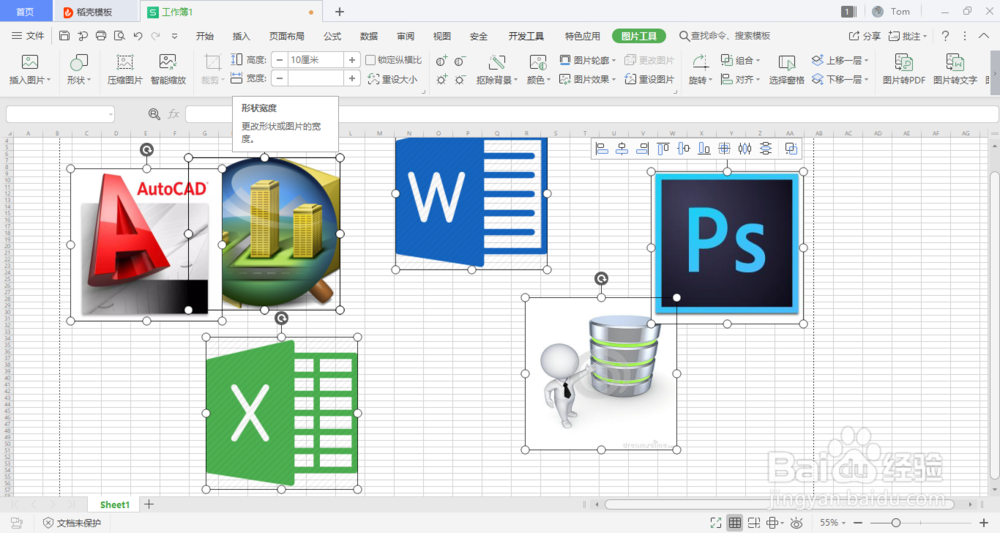Screen dimensions: 1000x533
Task: Click the zoom magnifier icon beside fx
Action: [154, 114]
